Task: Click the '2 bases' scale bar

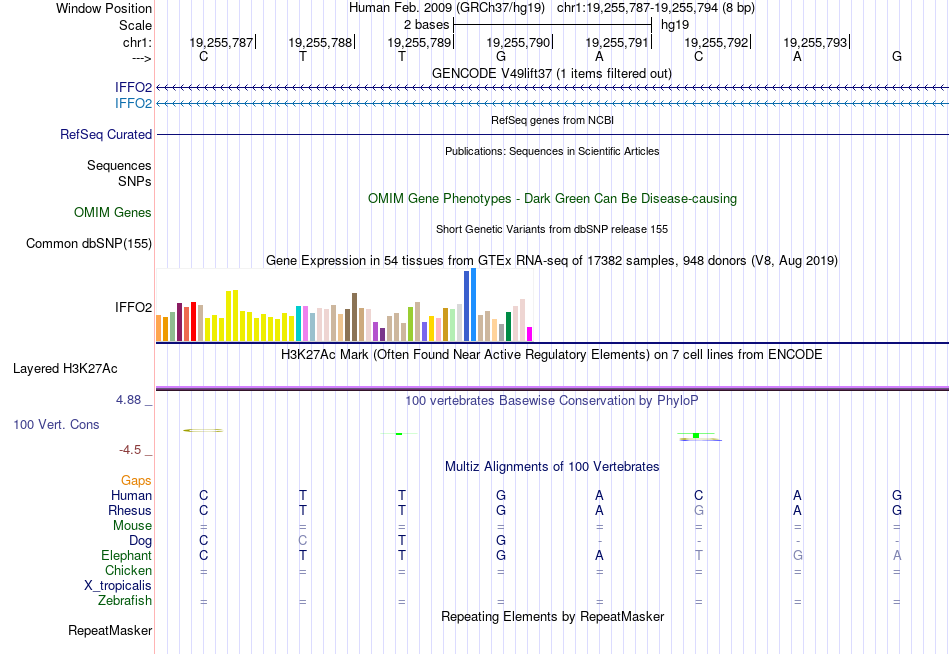Action: tap(553, 25)
